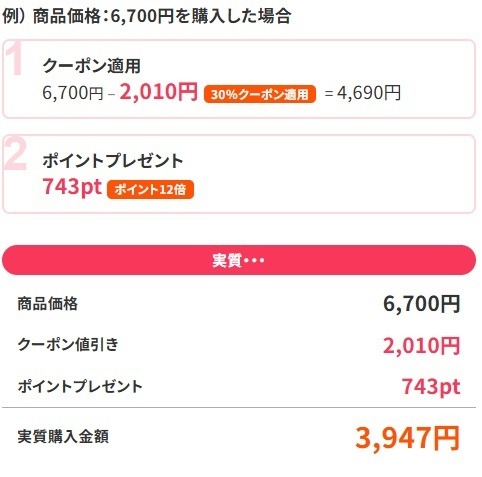Click the 6,700円 price in summary
The image size is (482, 477).
coord(422,304)
